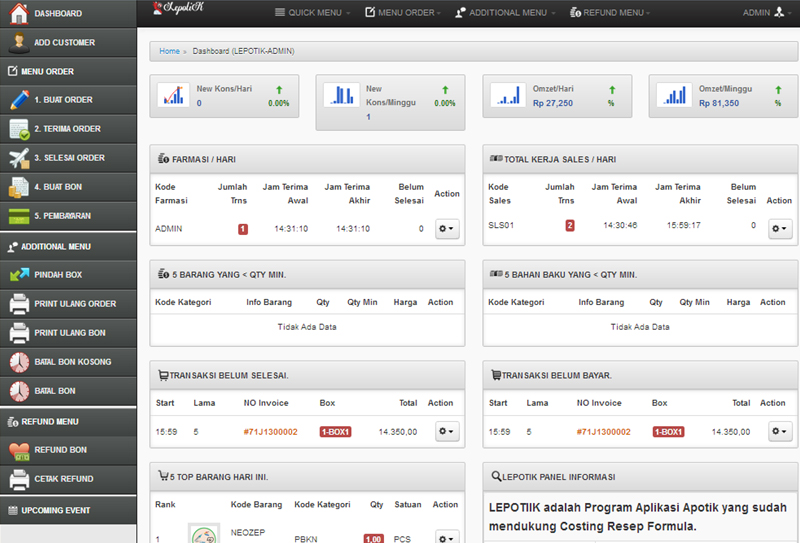Click the 1-BOX1 badge in Belum Bayar
Image resolution: width=800 pixels, height=543 pixels.
coord(668,432)
